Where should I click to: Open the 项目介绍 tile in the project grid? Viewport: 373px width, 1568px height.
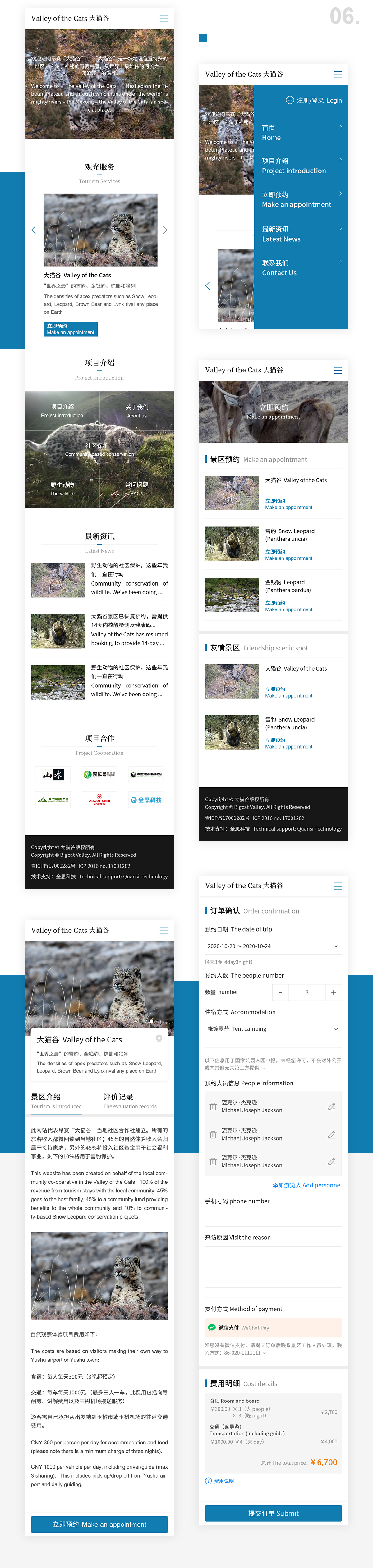pos(62,411)
